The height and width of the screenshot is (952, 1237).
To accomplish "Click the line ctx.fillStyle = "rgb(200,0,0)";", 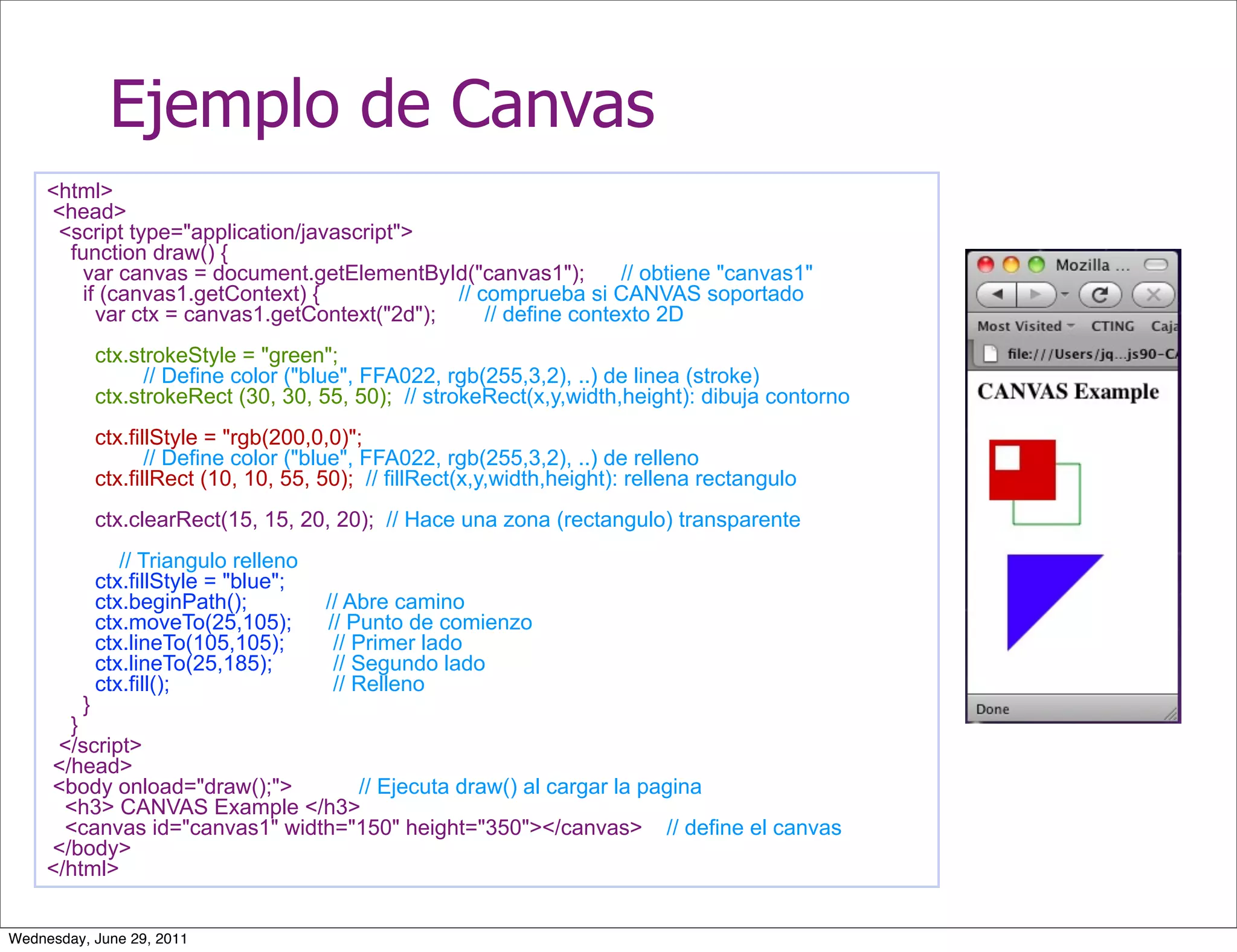I will [228, 437].
